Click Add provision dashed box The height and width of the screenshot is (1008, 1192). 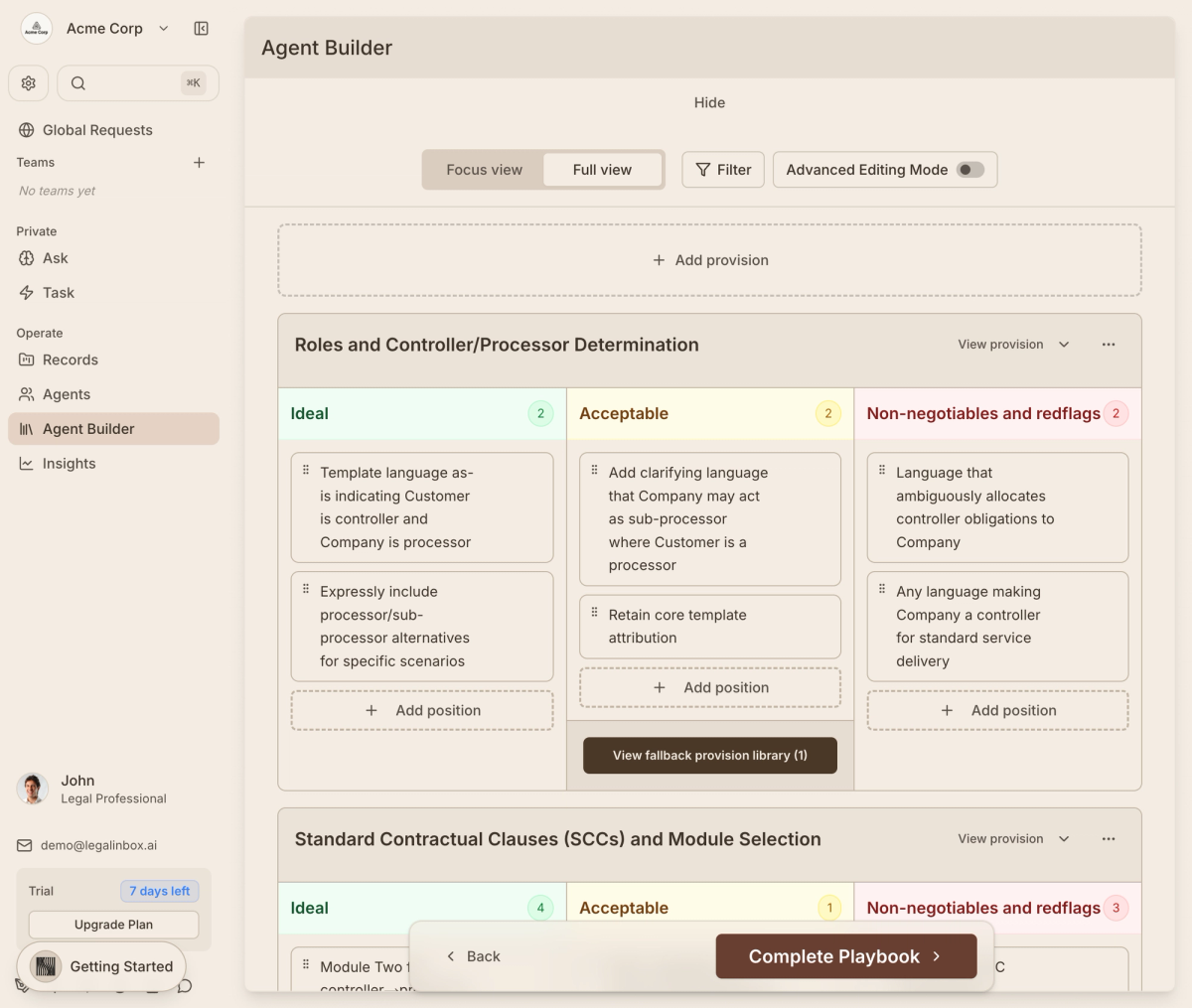[709, 260]
